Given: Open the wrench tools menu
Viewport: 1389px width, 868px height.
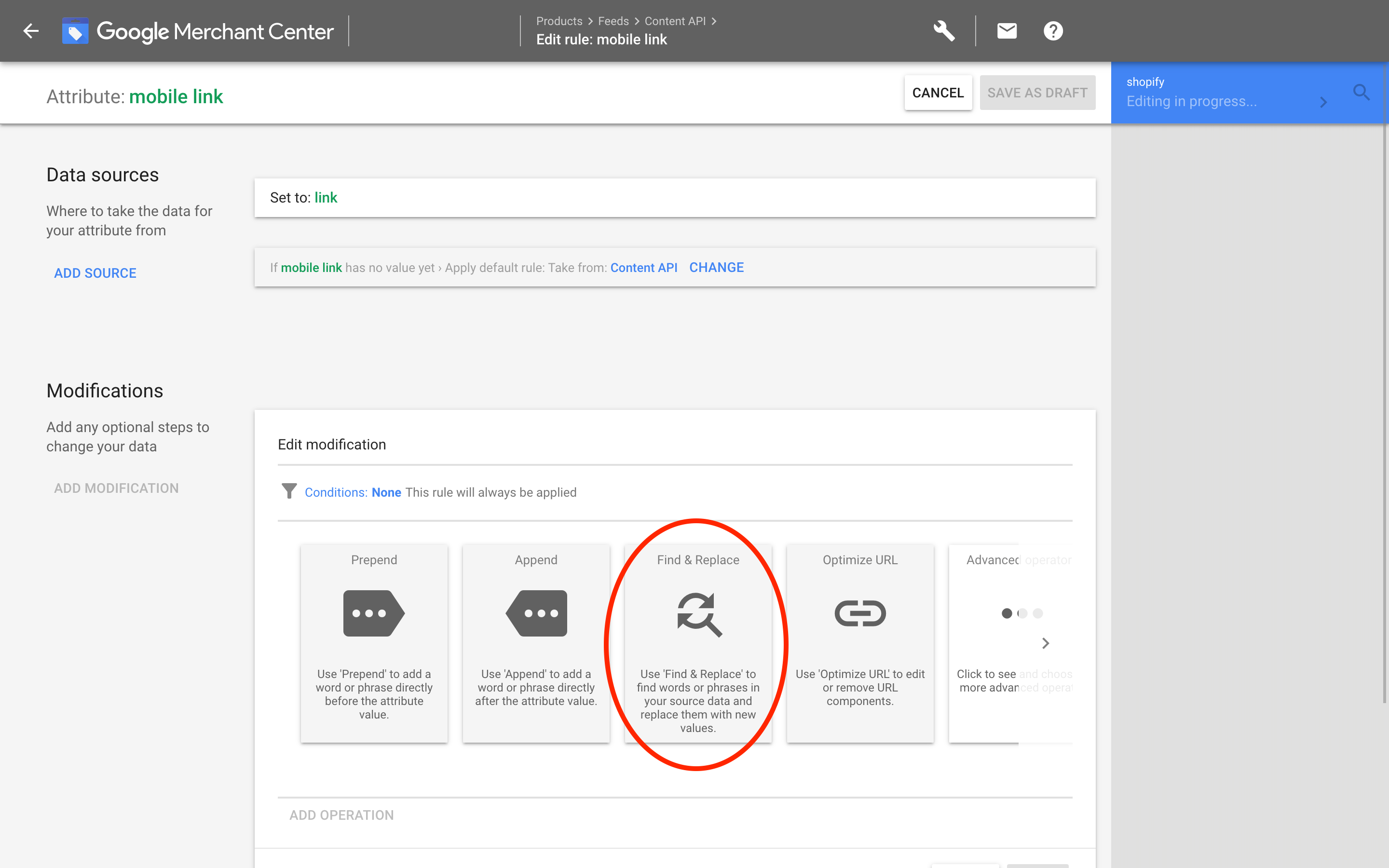Looking at the screenshot, I should pyautogui.click(x=943, y=31).
